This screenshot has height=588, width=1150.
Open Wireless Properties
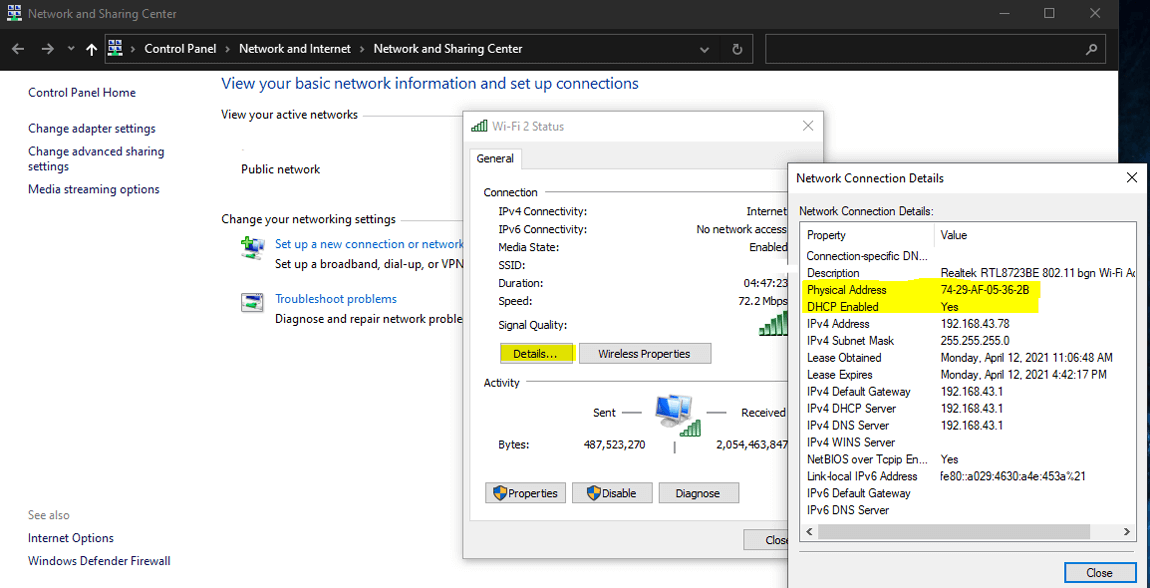pyautogui.click(x=645, y=354)
